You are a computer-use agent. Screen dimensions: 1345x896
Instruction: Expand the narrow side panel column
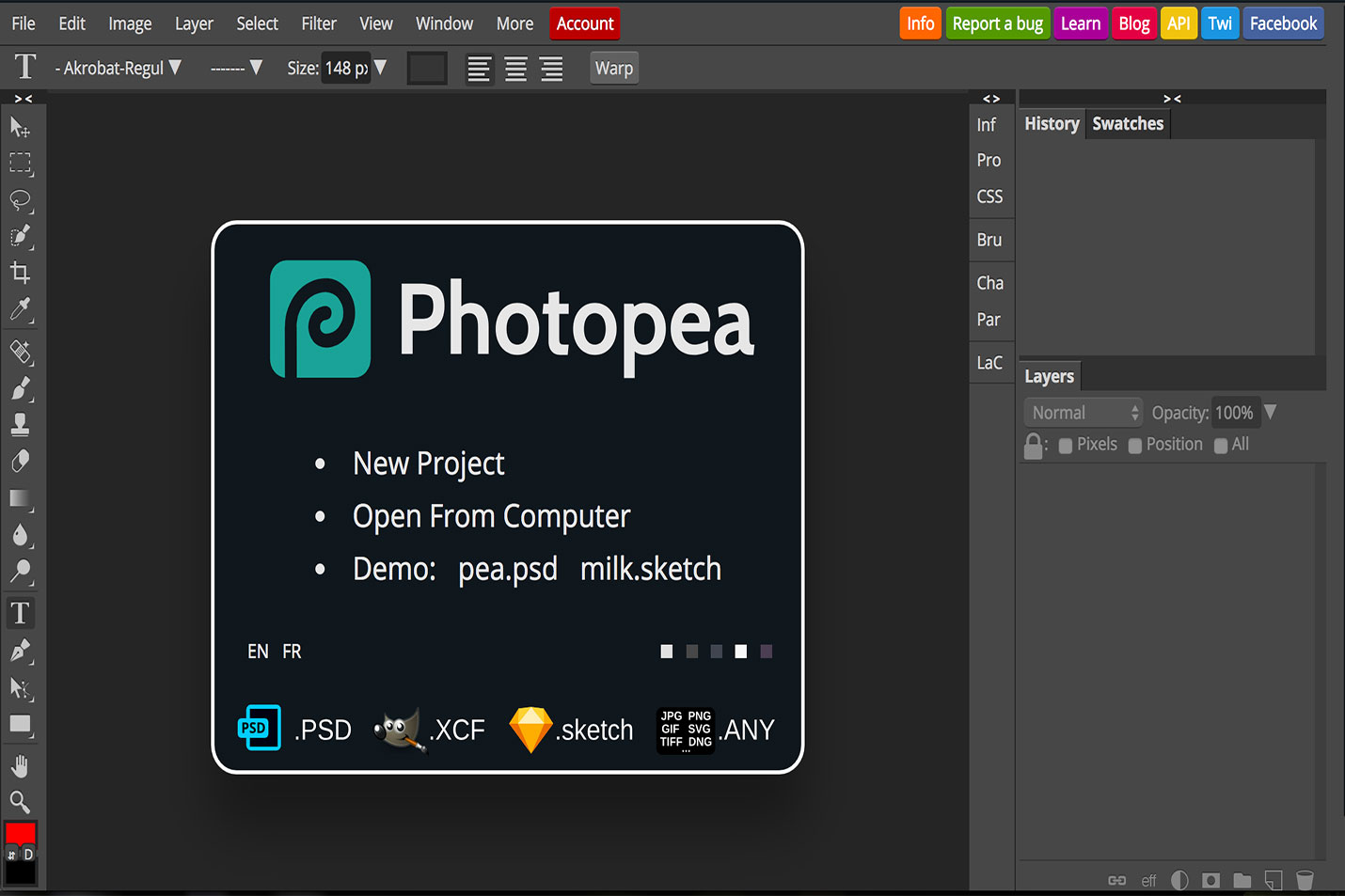pos(991,99)
